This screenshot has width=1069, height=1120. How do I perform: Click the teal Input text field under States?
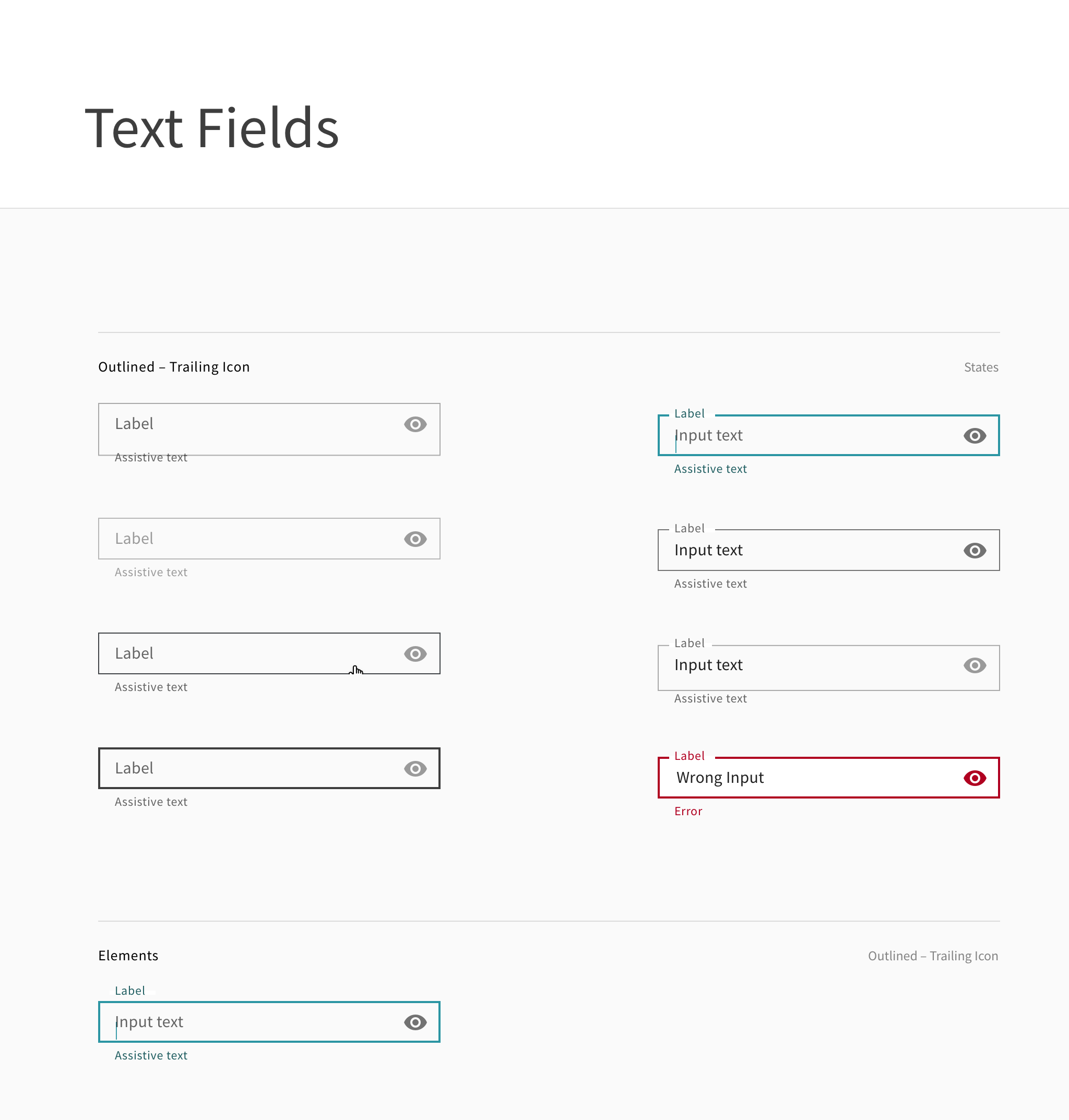828,435
